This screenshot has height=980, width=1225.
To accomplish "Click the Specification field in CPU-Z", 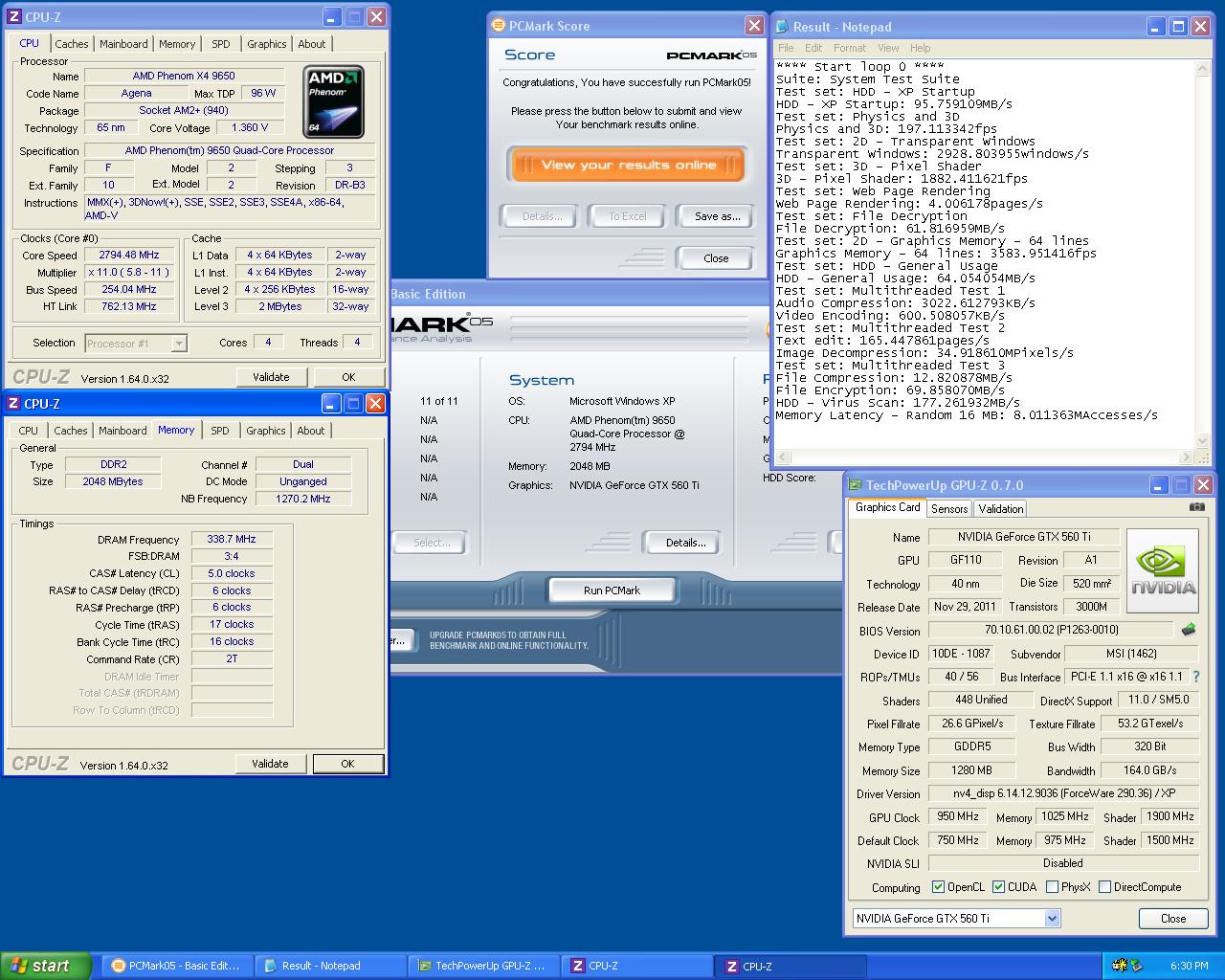I will click(x=230, y=150).
